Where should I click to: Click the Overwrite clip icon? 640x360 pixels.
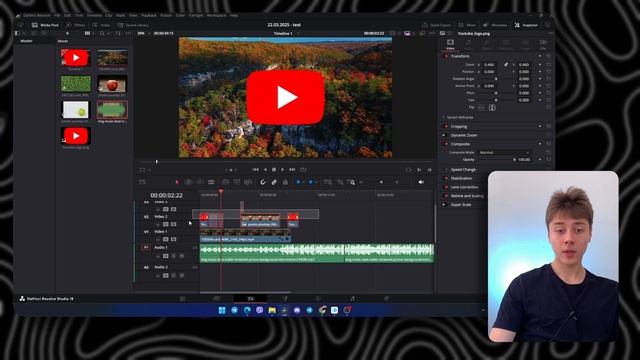pos(237,182)
